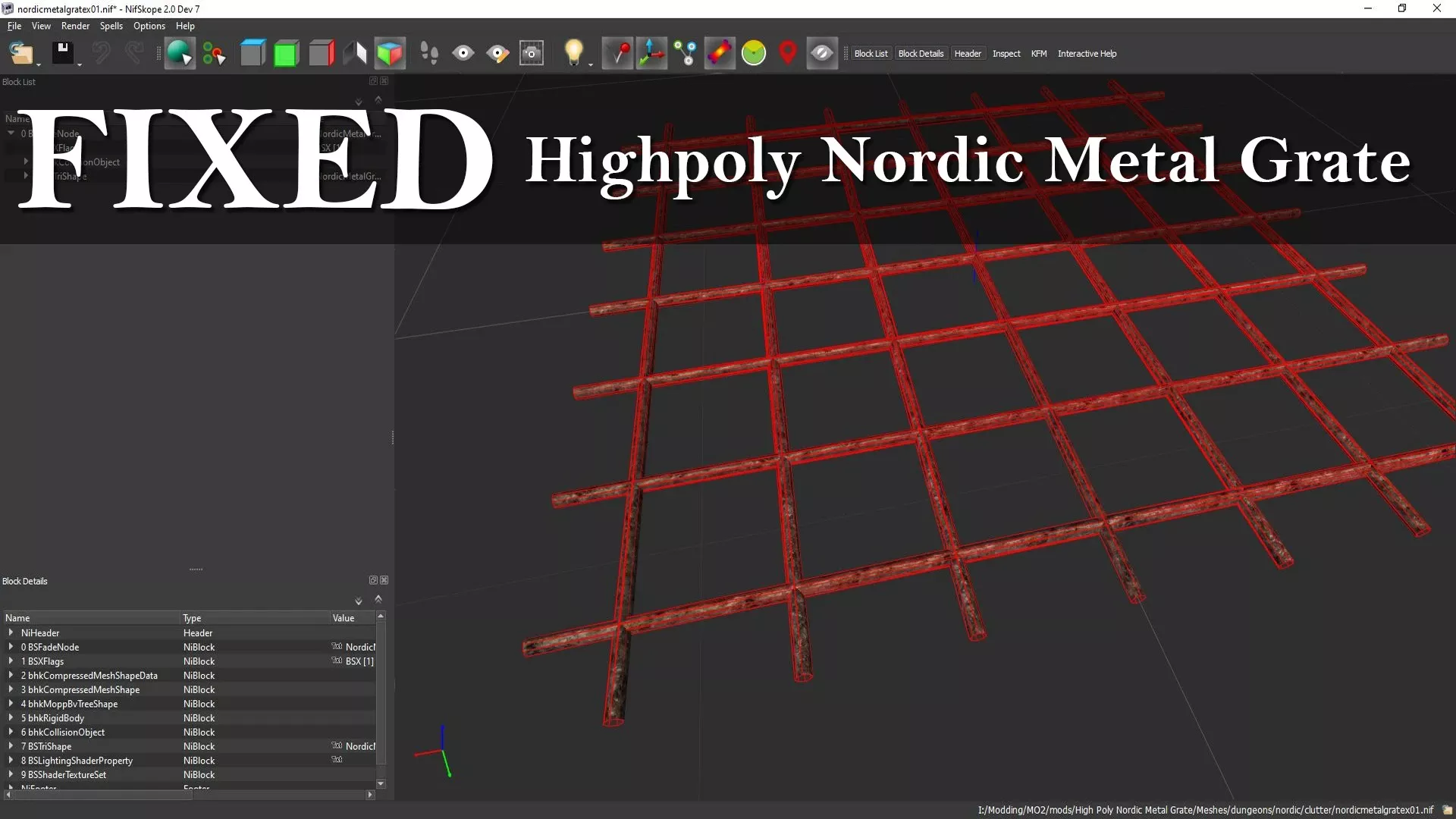Toggle the Header panel button
The width and height of the screenshot is (1456, 819).
[968, 54]
